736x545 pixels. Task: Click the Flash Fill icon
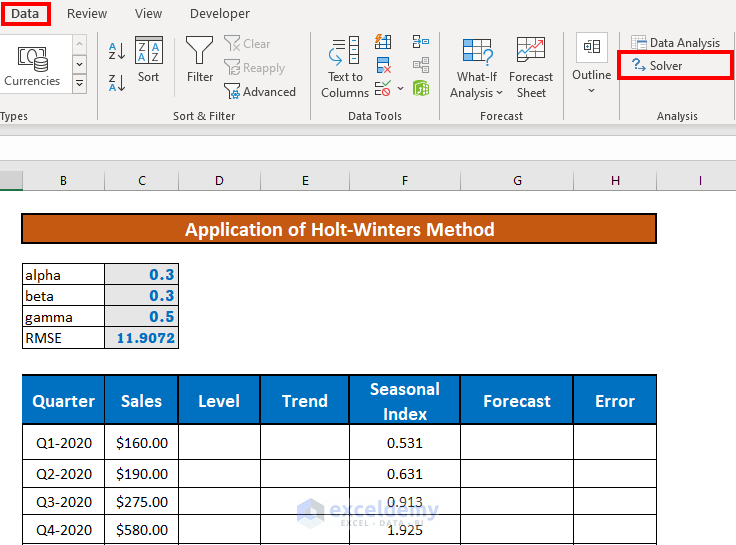383,42
